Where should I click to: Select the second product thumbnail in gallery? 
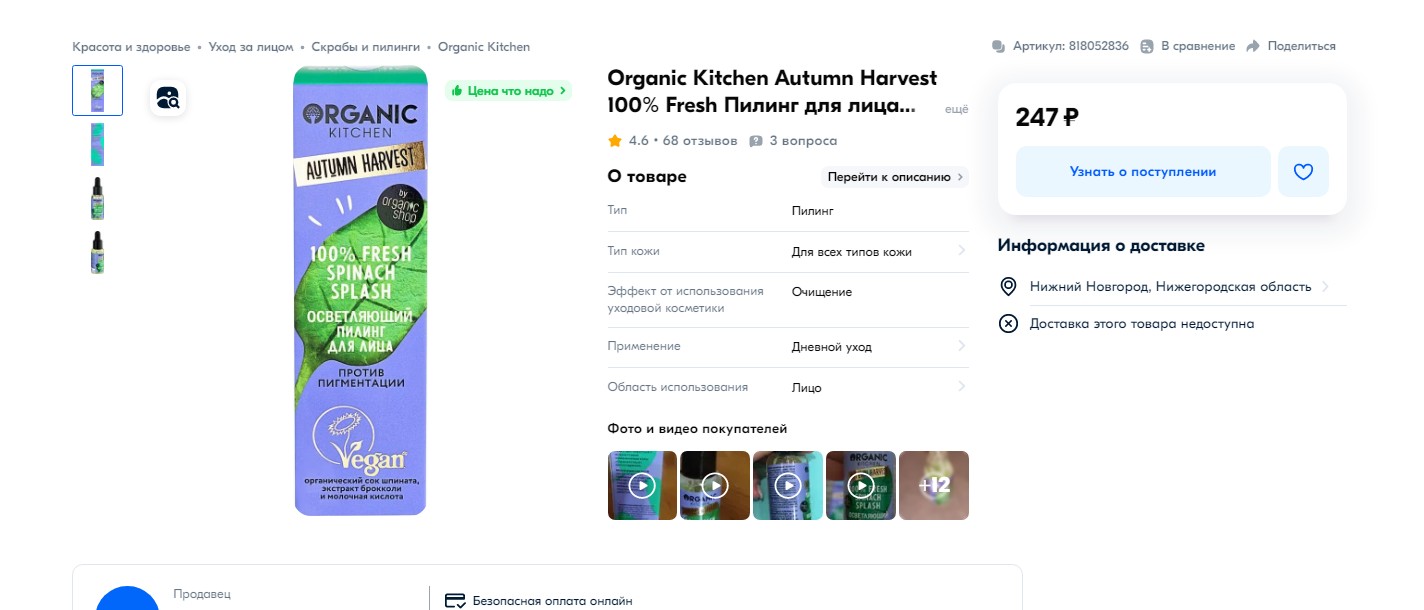[97, 144]
